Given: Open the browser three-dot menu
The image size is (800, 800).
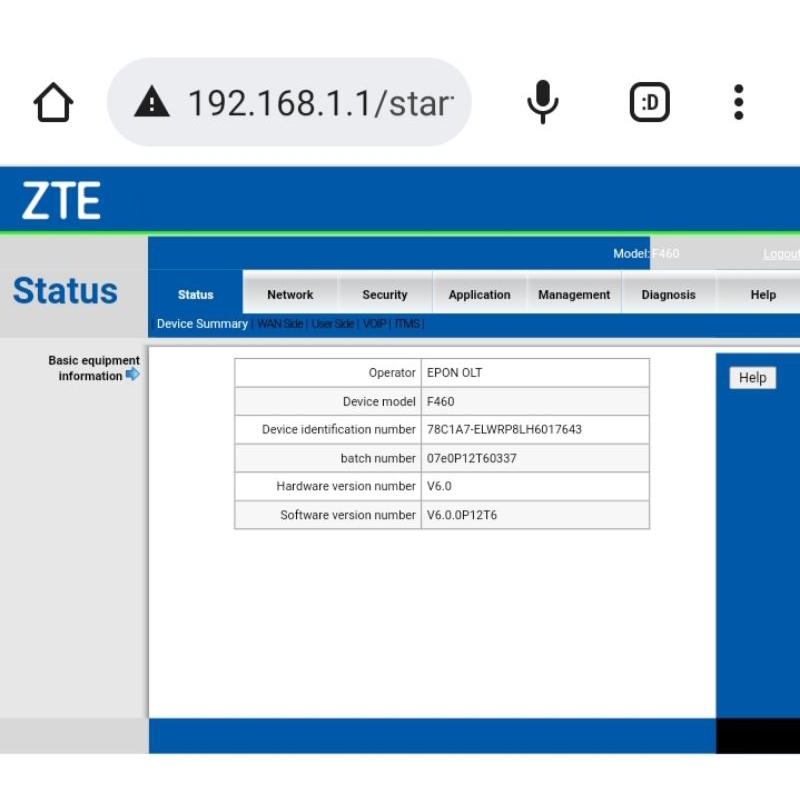Looking at the screenshot, I should click(x=738, y=102).
